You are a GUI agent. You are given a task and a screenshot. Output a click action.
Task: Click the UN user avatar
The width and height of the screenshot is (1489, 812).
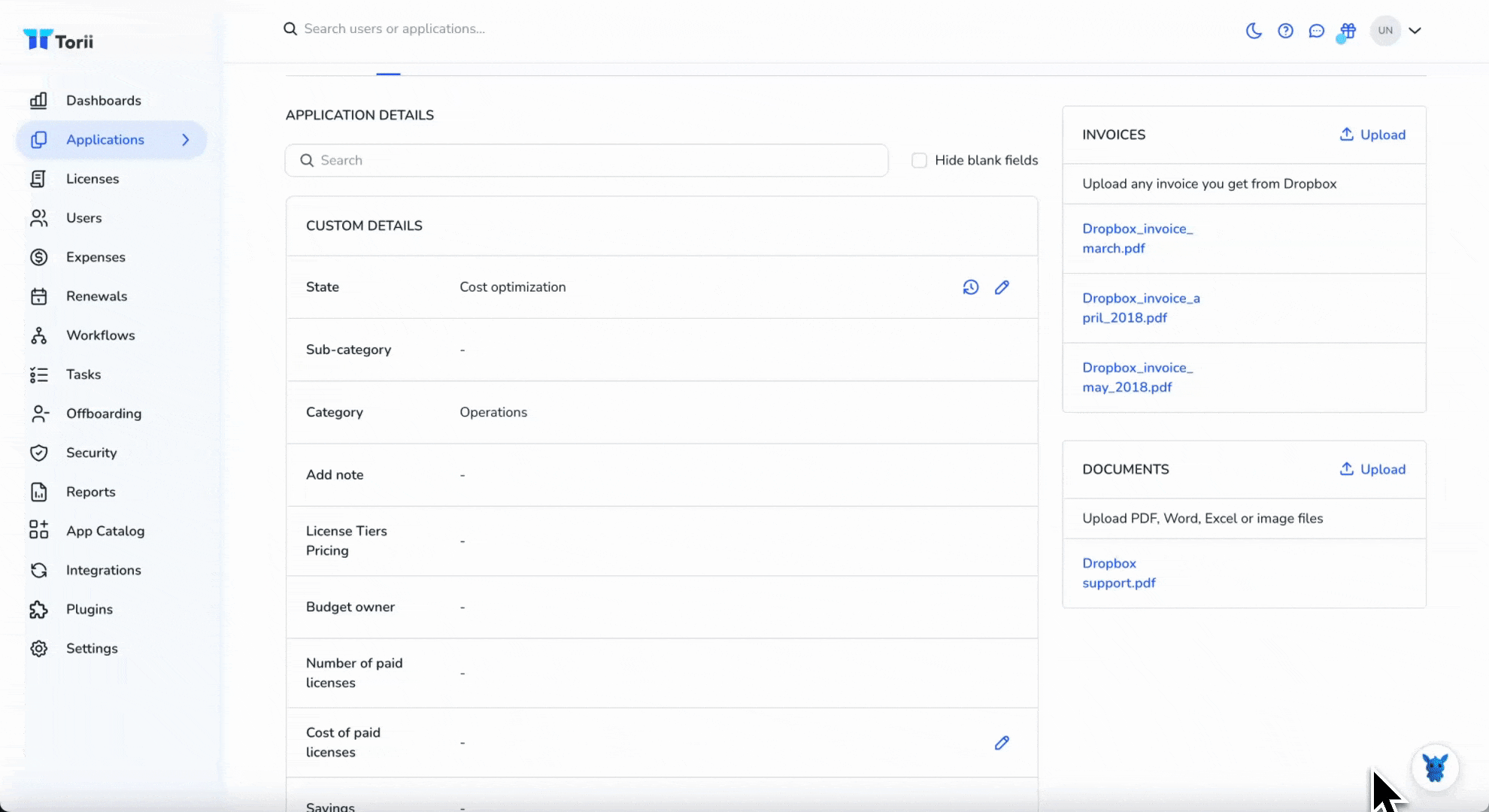tap(1385, 31)
